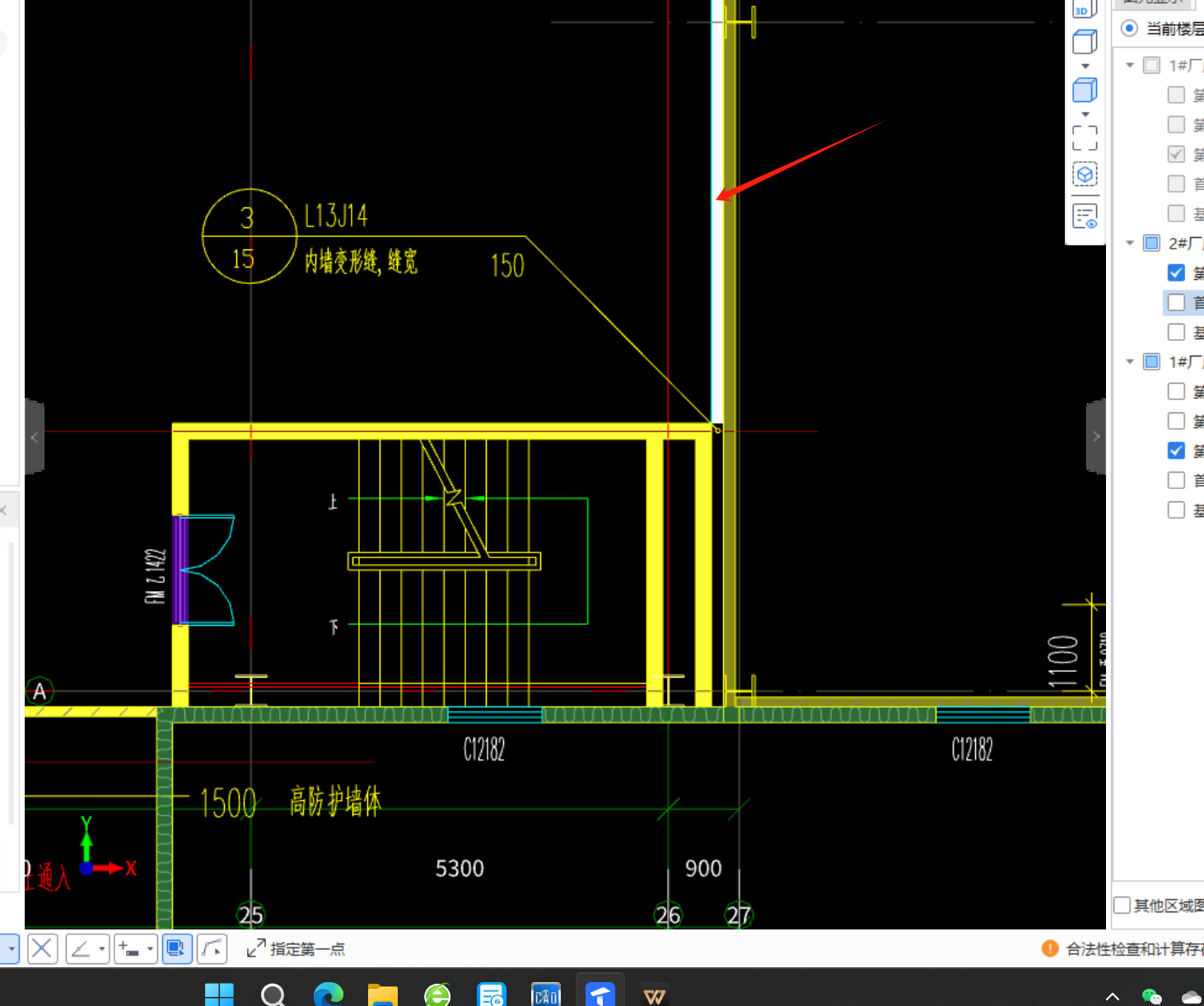Click the left panel vertical scrollbar

pyautogui.click(x=11, y=683)
